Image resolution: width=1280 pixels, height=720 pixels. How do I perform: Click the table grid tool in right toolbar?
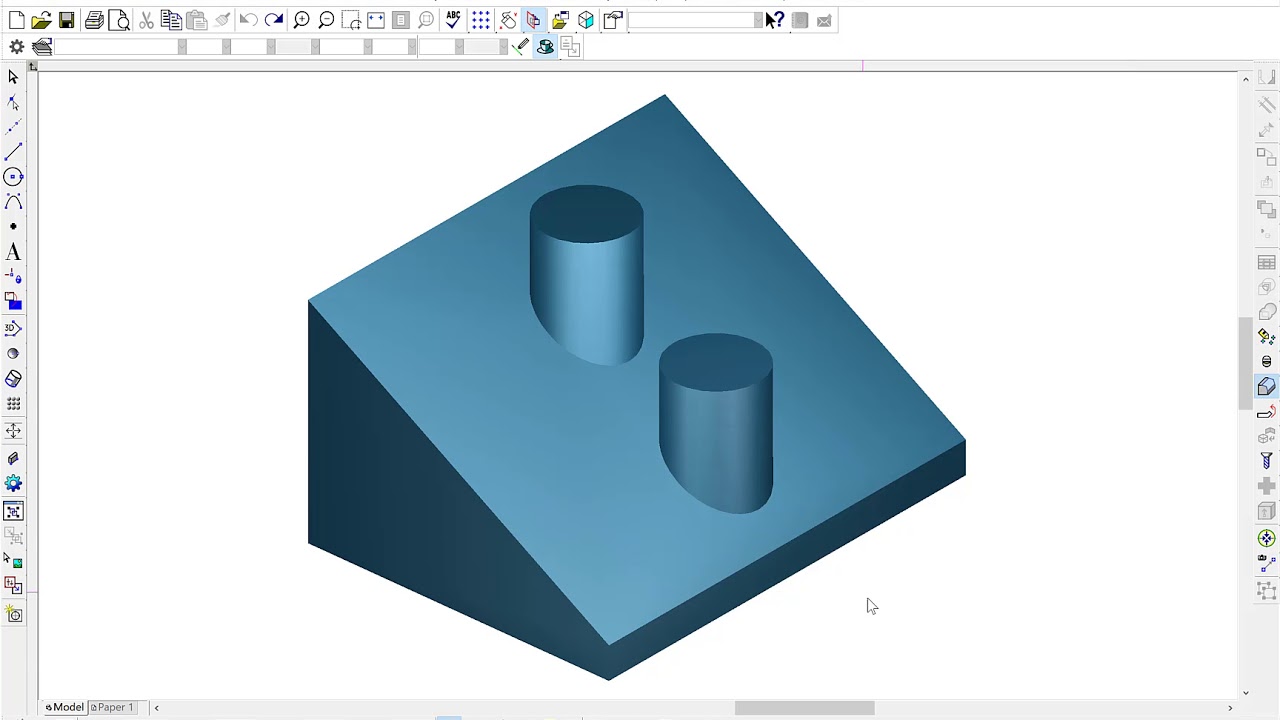(1267, 263)
